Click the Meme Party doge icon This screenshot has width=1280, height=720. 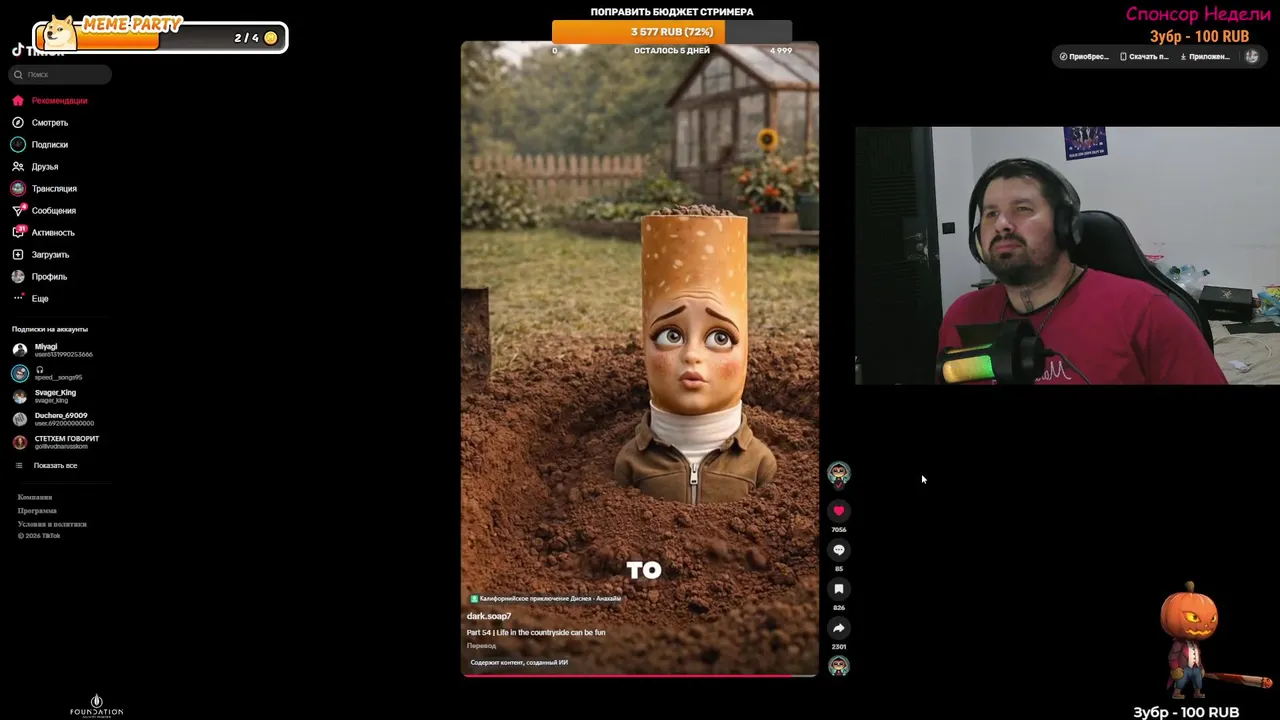point(62,32)
